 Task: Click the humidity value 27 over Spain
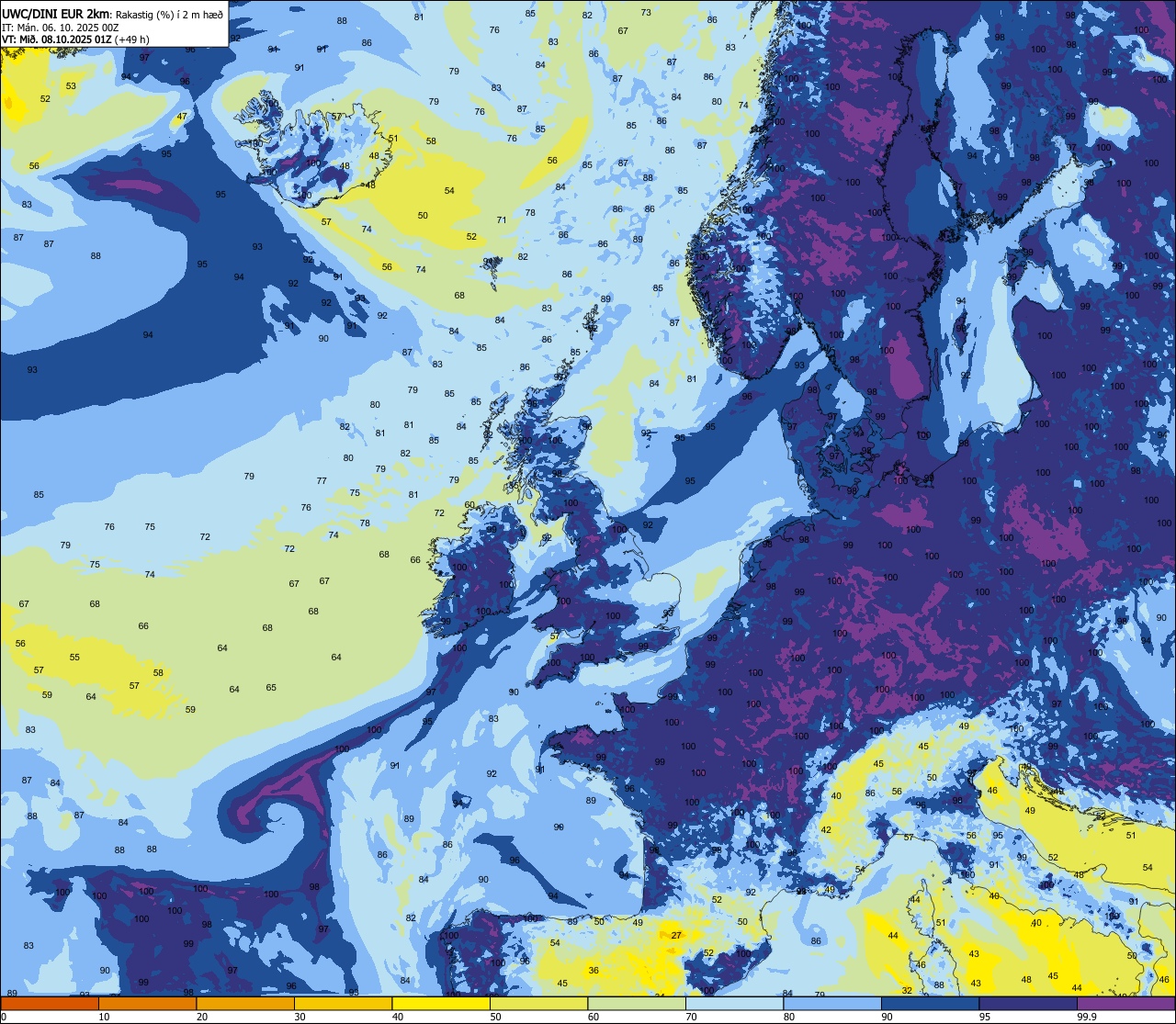click(x=676, y=935)
